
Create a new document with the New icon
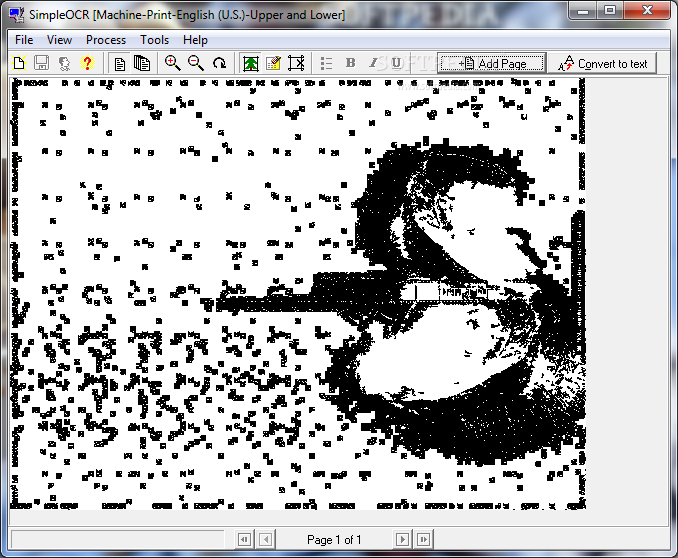(x=19, y=63)
